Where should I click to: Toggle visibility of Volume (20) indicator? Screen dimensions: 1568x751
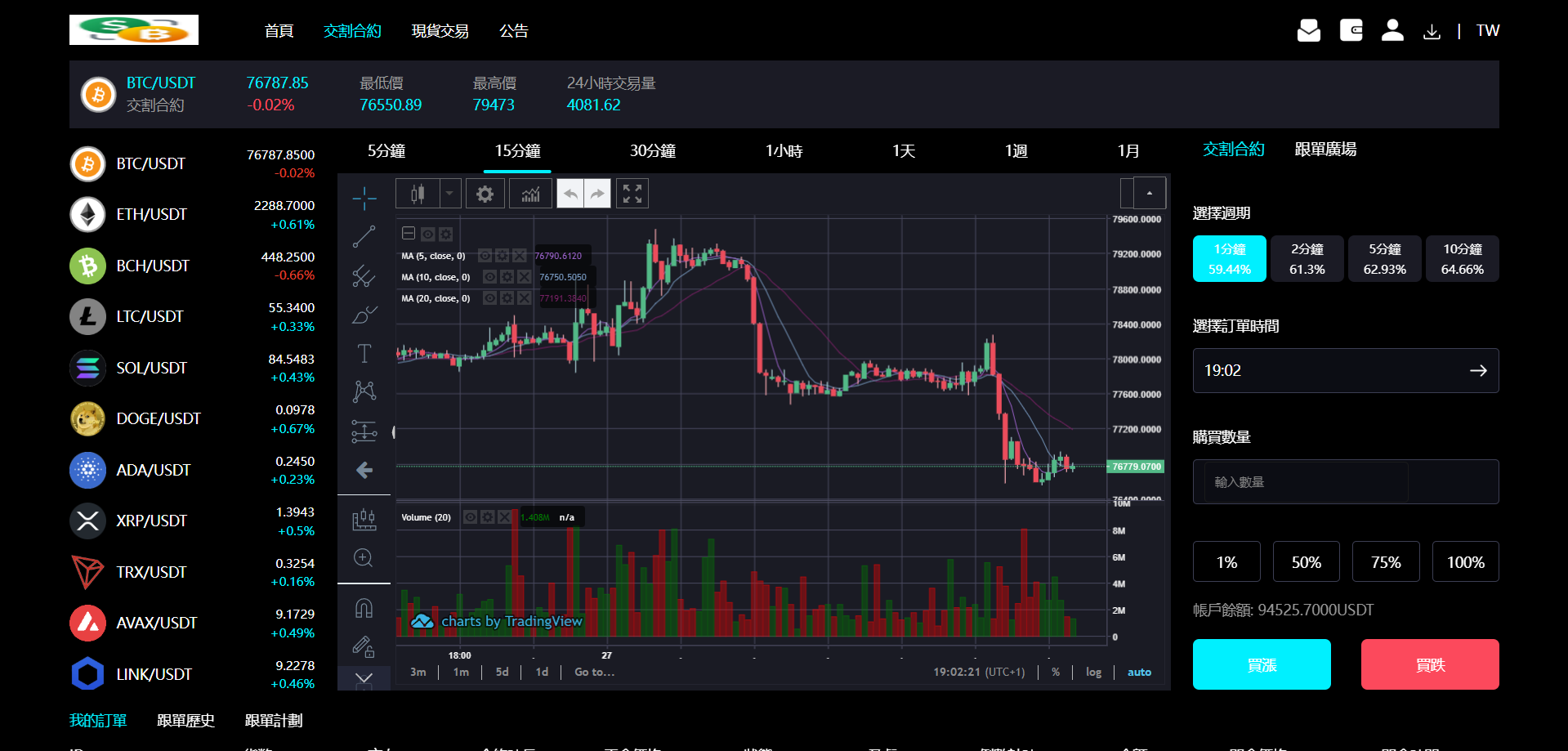[471, 517]
